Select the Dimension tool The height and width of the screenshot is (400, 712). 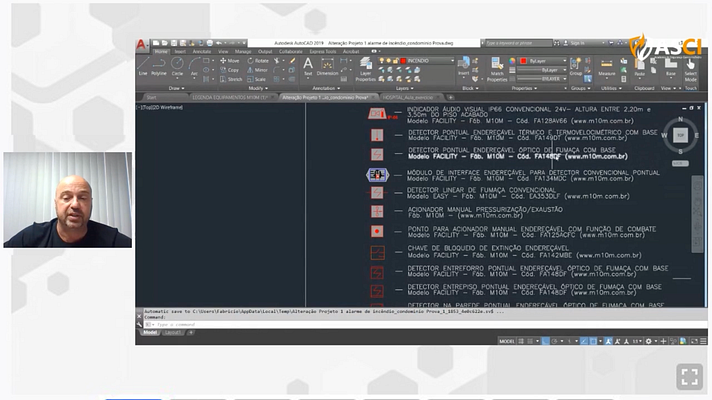(x=327, y=66)
